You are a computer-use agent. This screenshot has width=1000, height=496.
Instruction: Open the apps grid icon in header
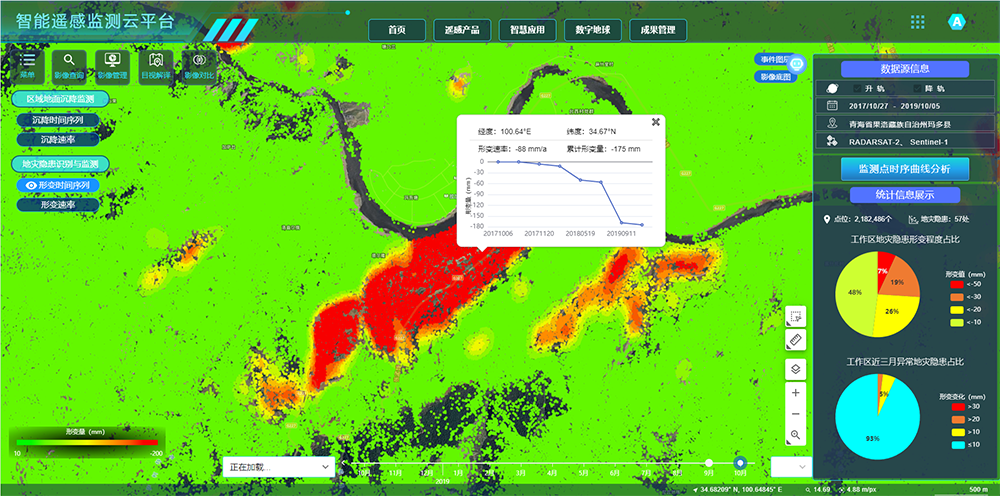[917, 22]
